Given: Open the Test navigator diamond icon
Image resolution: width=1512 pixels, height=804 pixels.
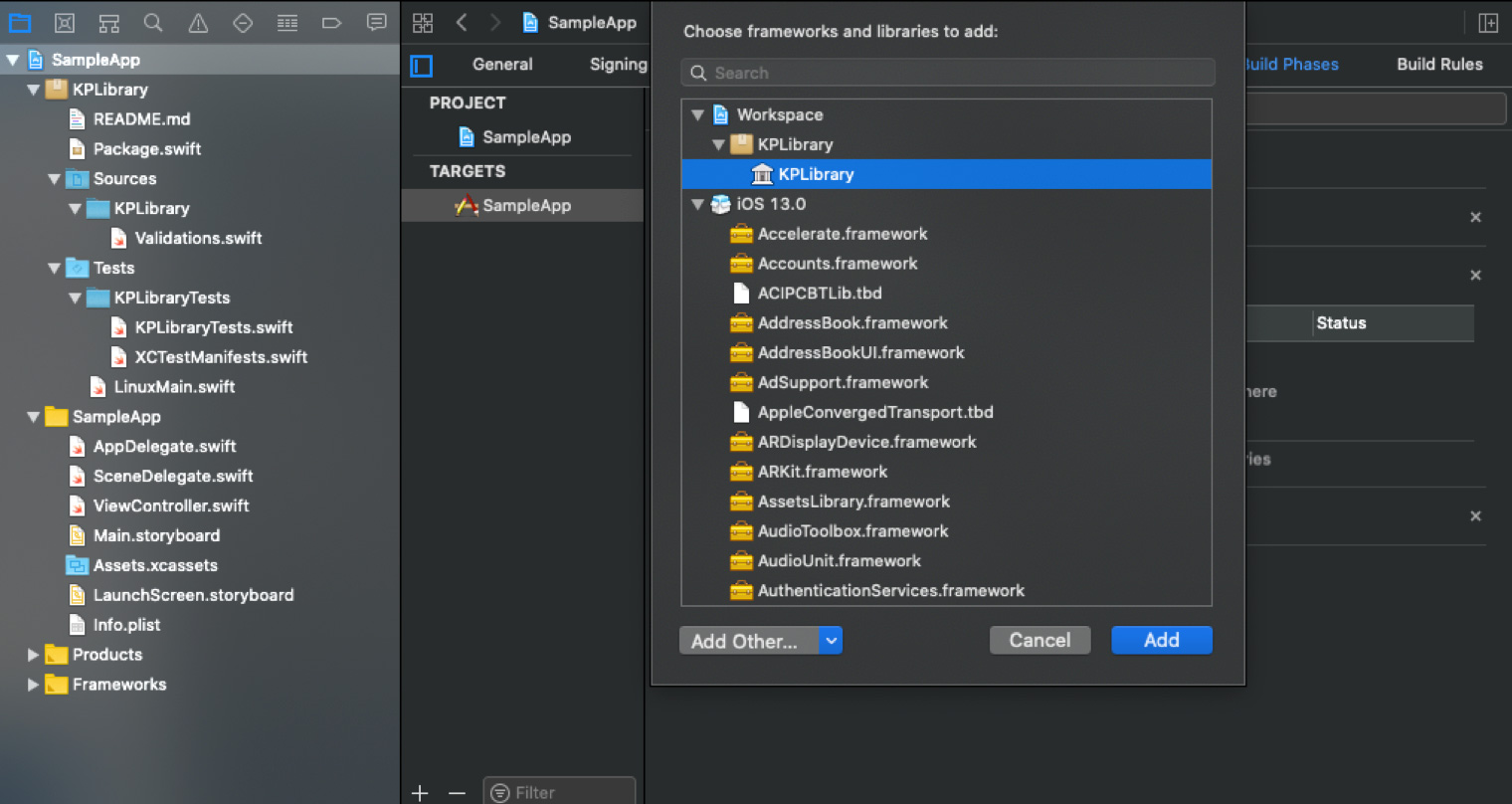Looking at the screenshot, I should (243, 22).
